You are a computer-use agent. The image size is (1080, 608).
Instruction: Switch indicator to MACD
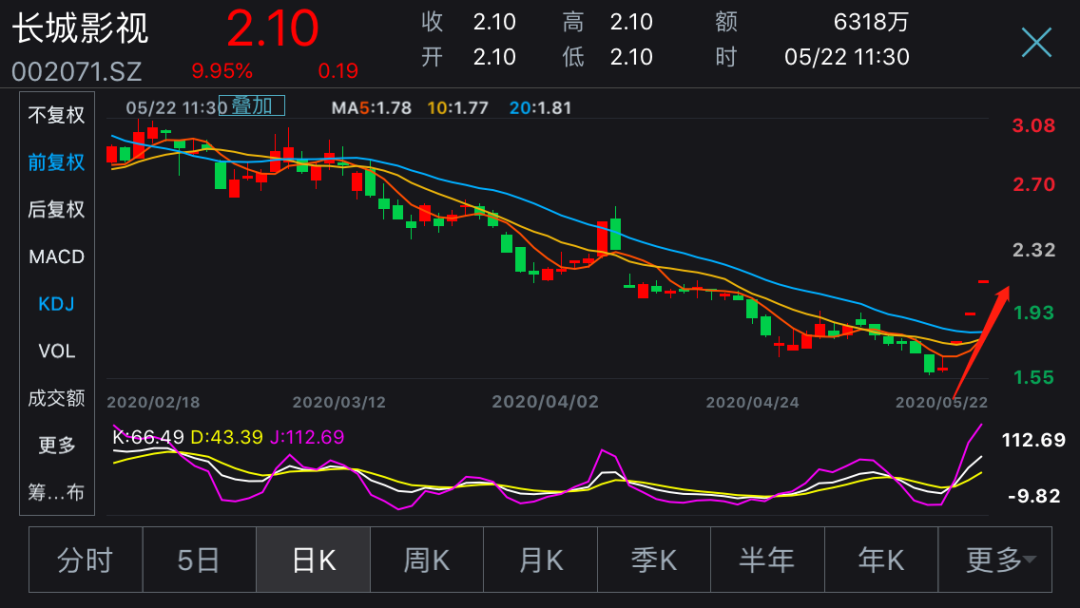(x=56, y=257)
